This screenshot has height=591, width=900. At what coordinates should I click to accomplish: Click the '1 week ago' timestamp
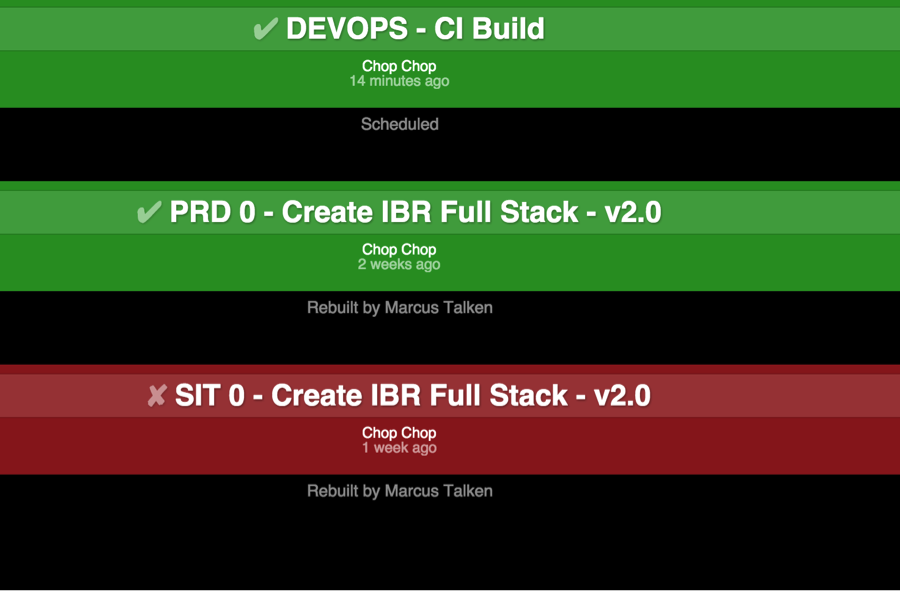(399, 448)
